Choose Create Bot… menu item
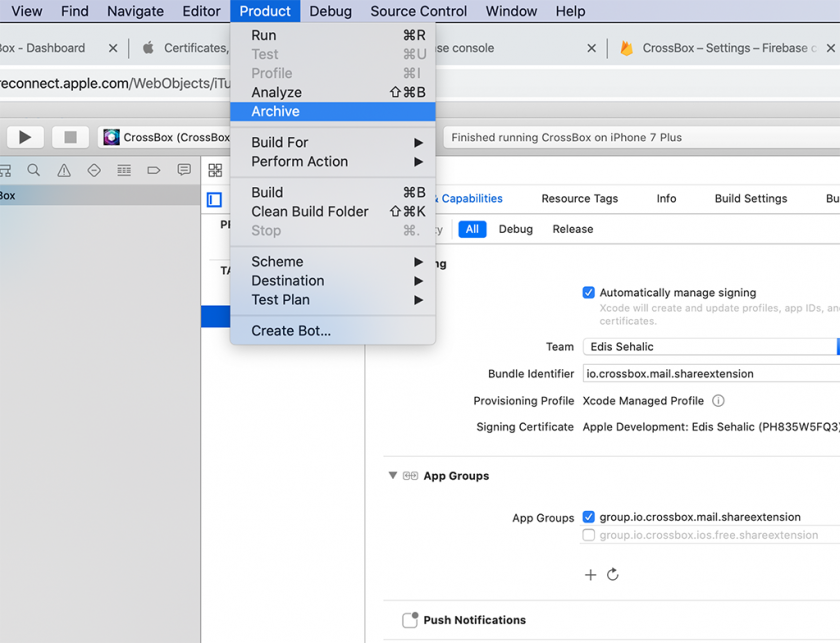840x643 pixels. click(333, 331)
